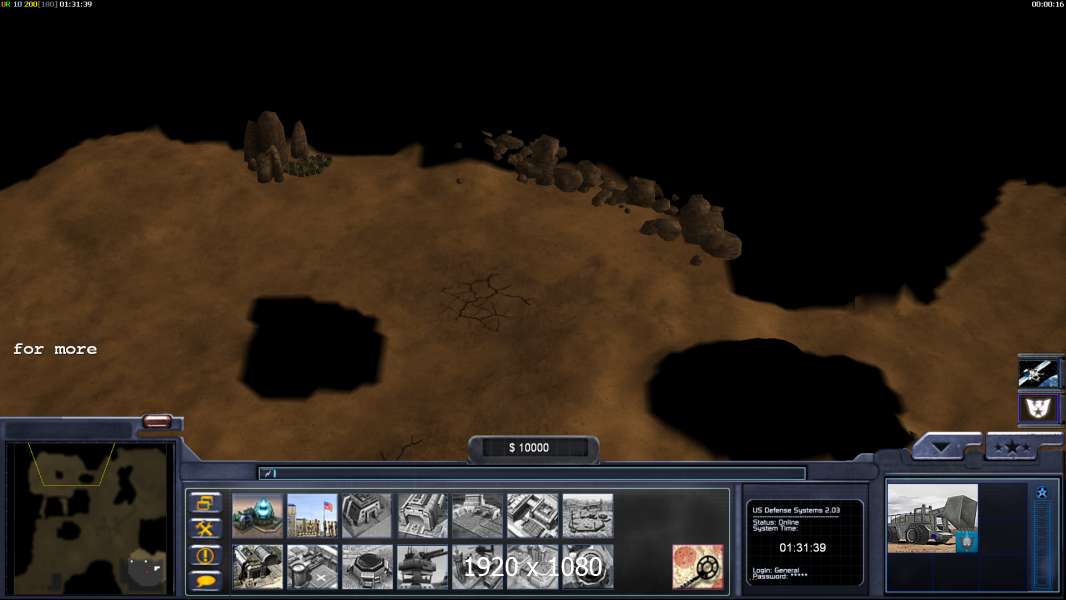This screenshot has width=1066, height=600.
Task: Activate the dozer clear mines command
Action: click(698, 566)
